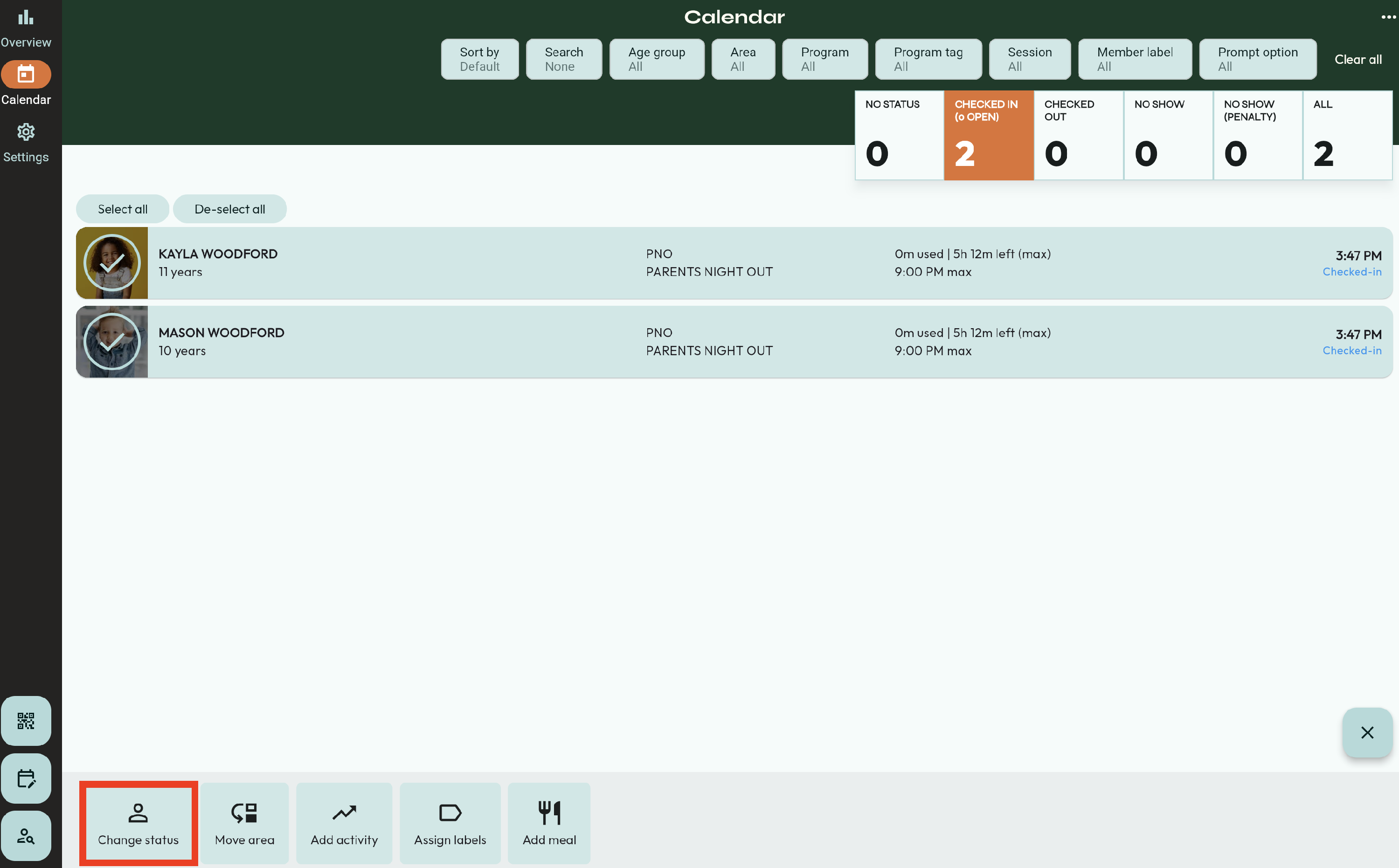The image size is (1399, 868).
Task: Switch to the No Show status tab
Action: (1168, 136)
